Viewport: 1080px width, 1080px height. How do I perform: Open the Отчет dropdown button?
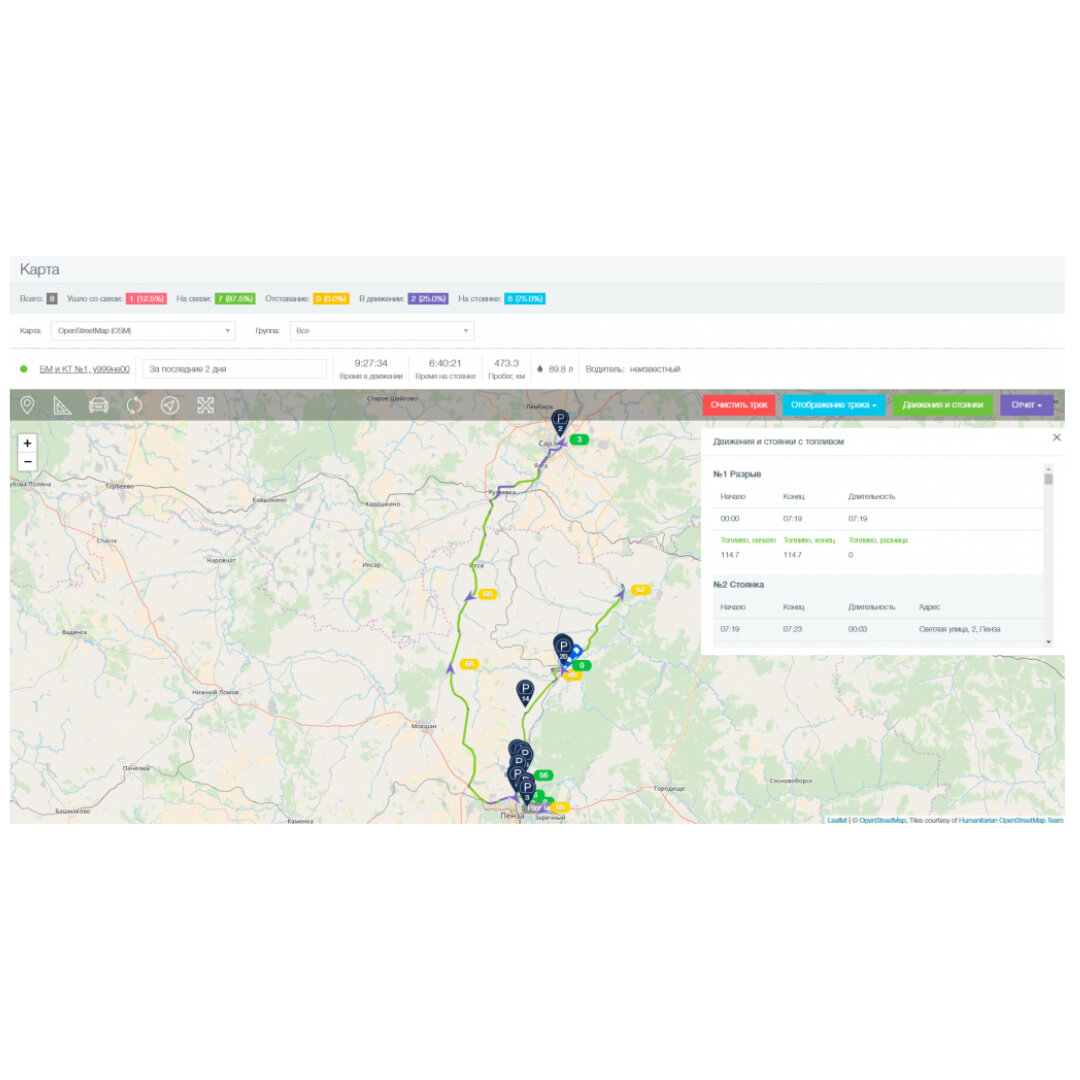[1026, 405]
